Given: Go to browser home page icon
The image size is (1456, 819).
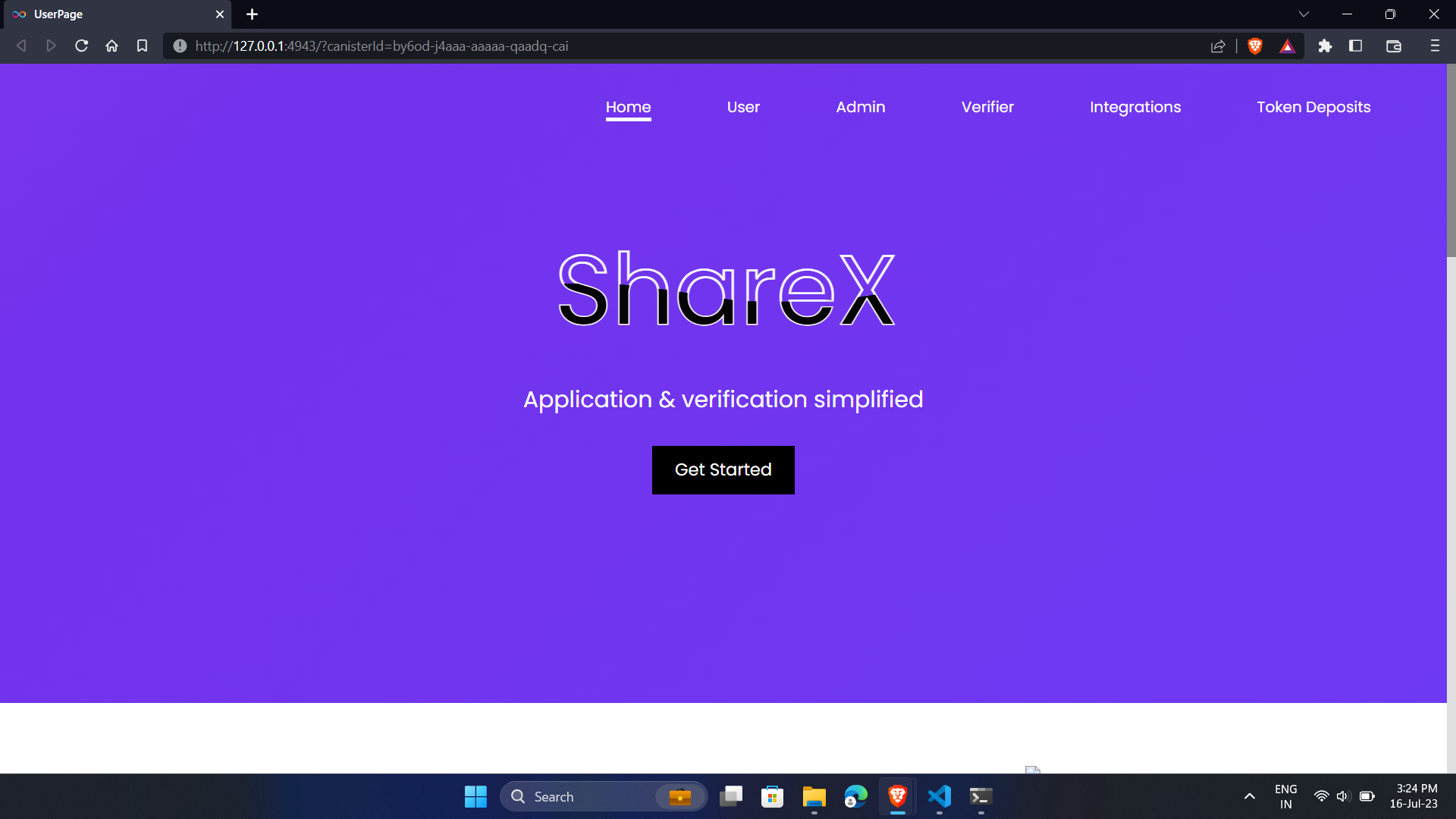Looking at the screenshot, I should pyautogui.click(x=112, y=46).
